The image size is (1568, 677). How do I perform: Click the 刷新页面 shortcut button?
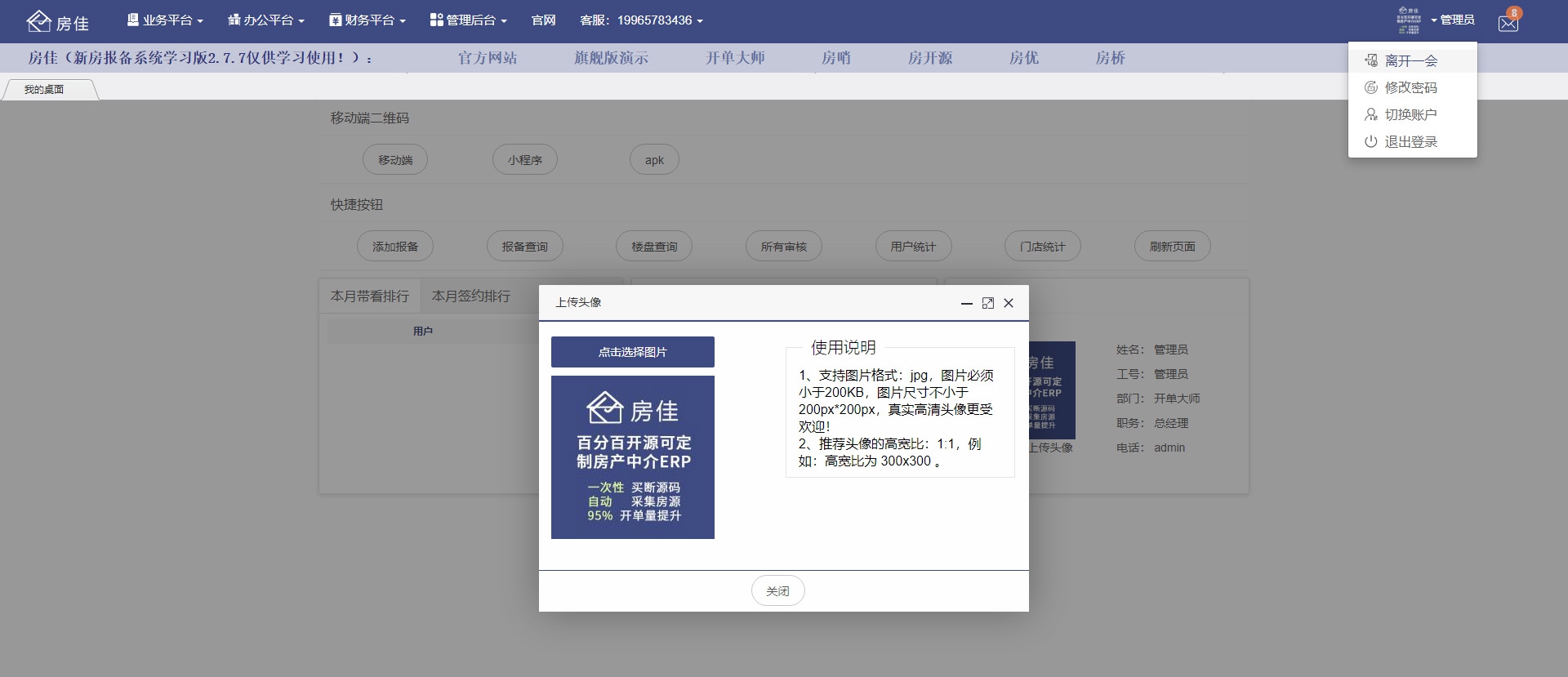[x=1173, y=247]
